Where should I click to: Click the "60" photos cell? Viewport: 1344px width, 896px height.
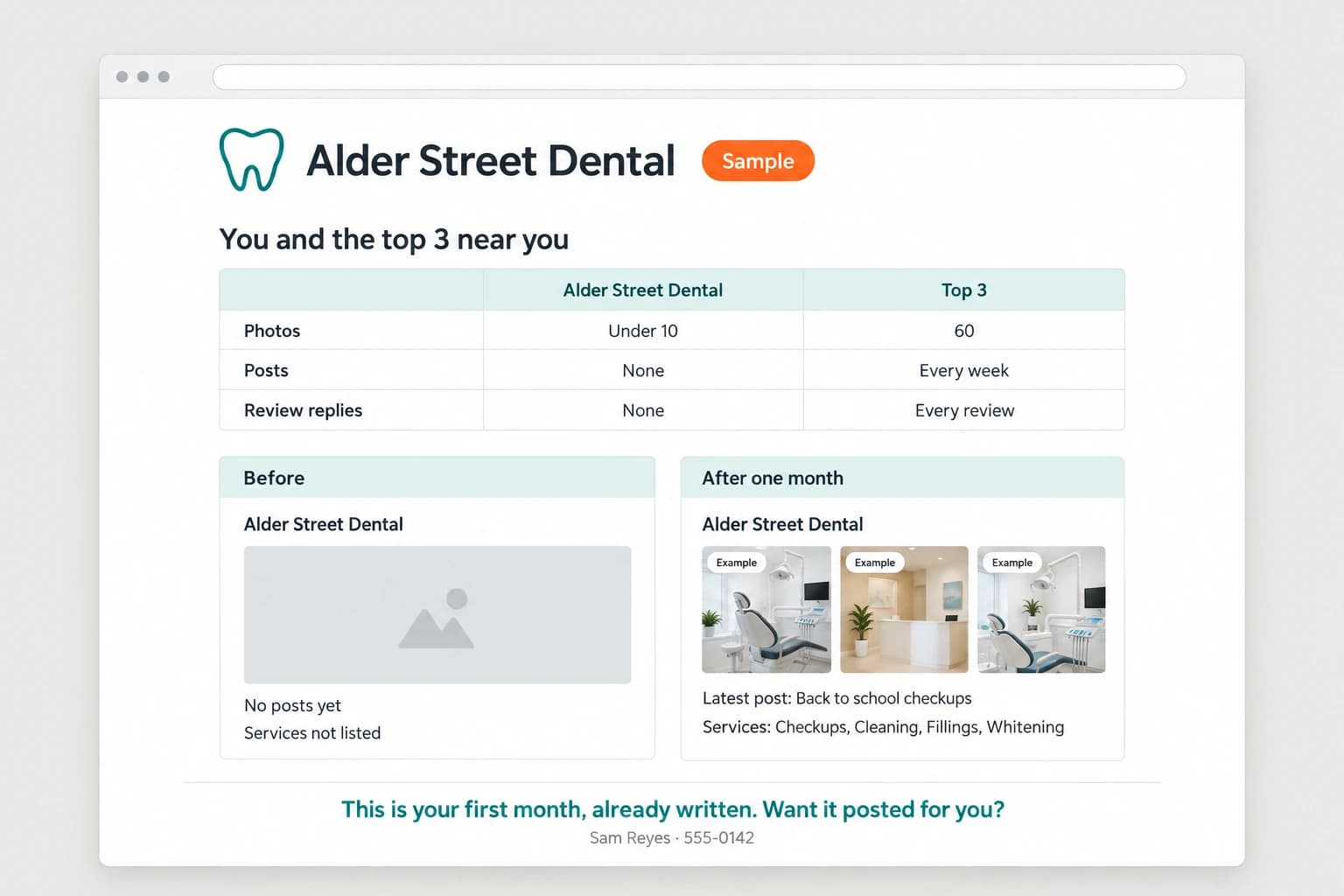(x=964, y=331)
